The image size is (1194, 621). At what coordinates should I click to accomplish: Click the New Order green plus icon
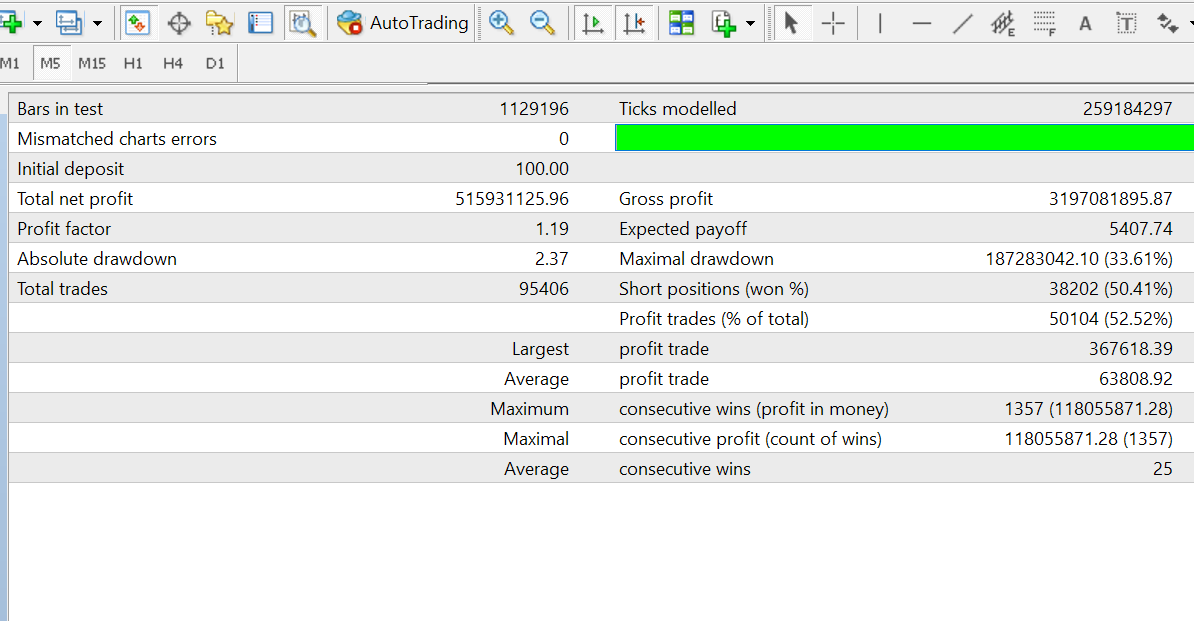[x=11, y=23]
